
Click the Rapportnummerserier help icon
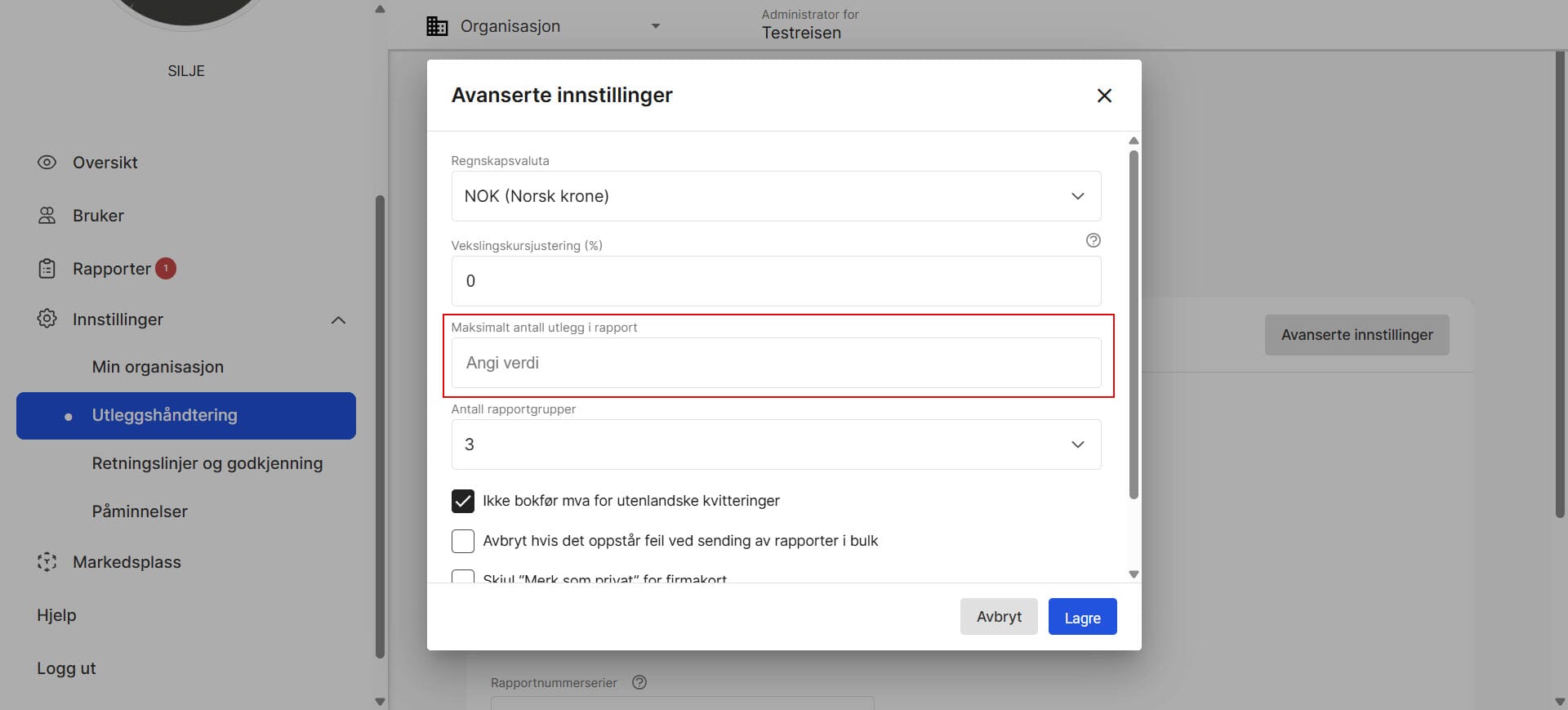[x=639, y=682]
